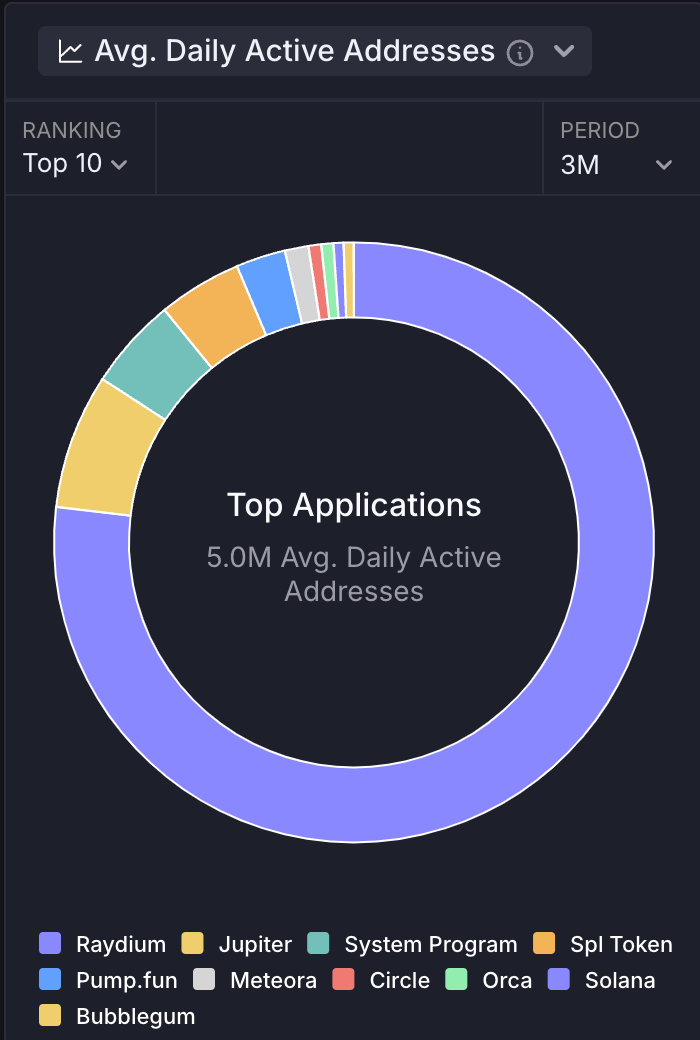Click the Raydium legend label
Image resolution: width=700 pixels, height=1040 pixels.
(121, 944)
